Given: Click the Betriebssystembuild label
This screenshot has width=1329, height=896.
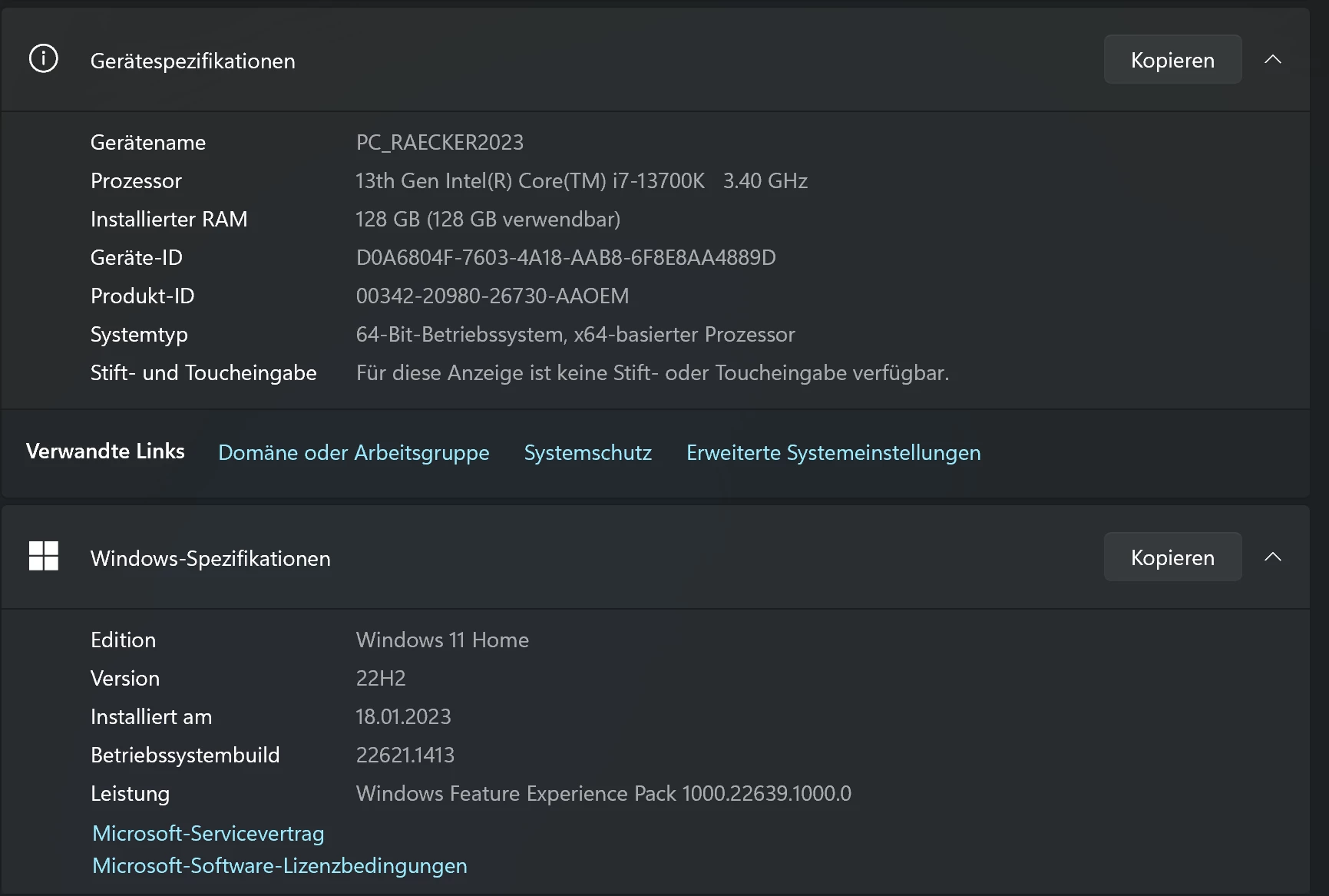Looking at the screenshot, I should point(185,755).
